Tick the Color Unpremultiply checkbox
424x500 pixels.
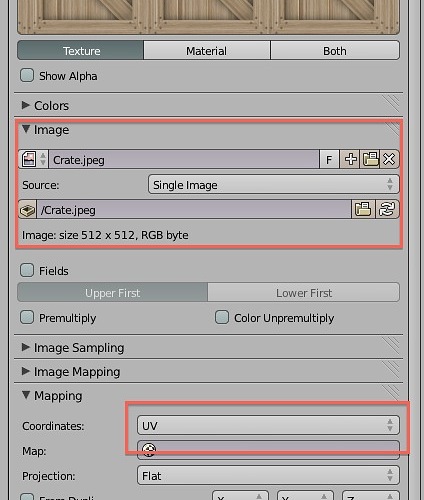(x=222, y=317)
